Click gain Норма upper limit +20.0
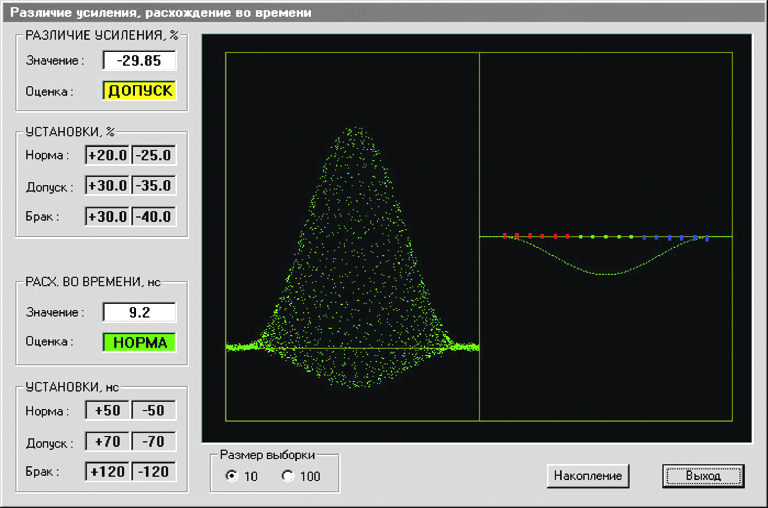Image resolution: width=768 pixels, height=508 pixels. tap(107, 155)
